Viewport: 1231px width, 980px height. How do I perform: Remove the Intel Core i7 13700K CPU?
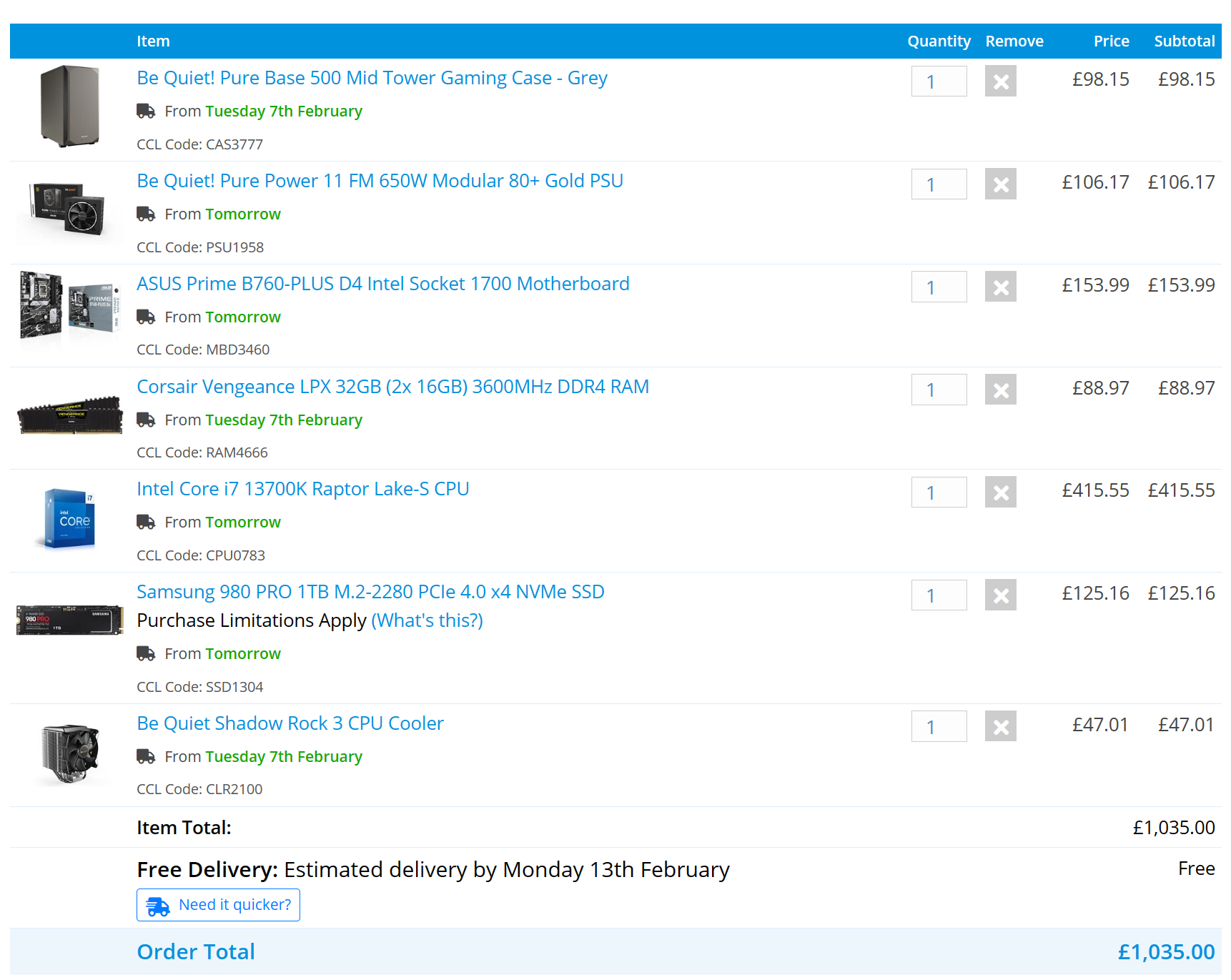[x=1000, y=493]
